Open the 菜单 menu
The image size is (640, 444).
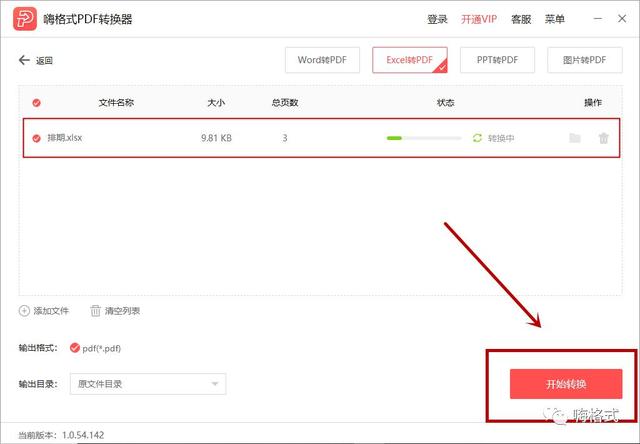coord(555,19)
